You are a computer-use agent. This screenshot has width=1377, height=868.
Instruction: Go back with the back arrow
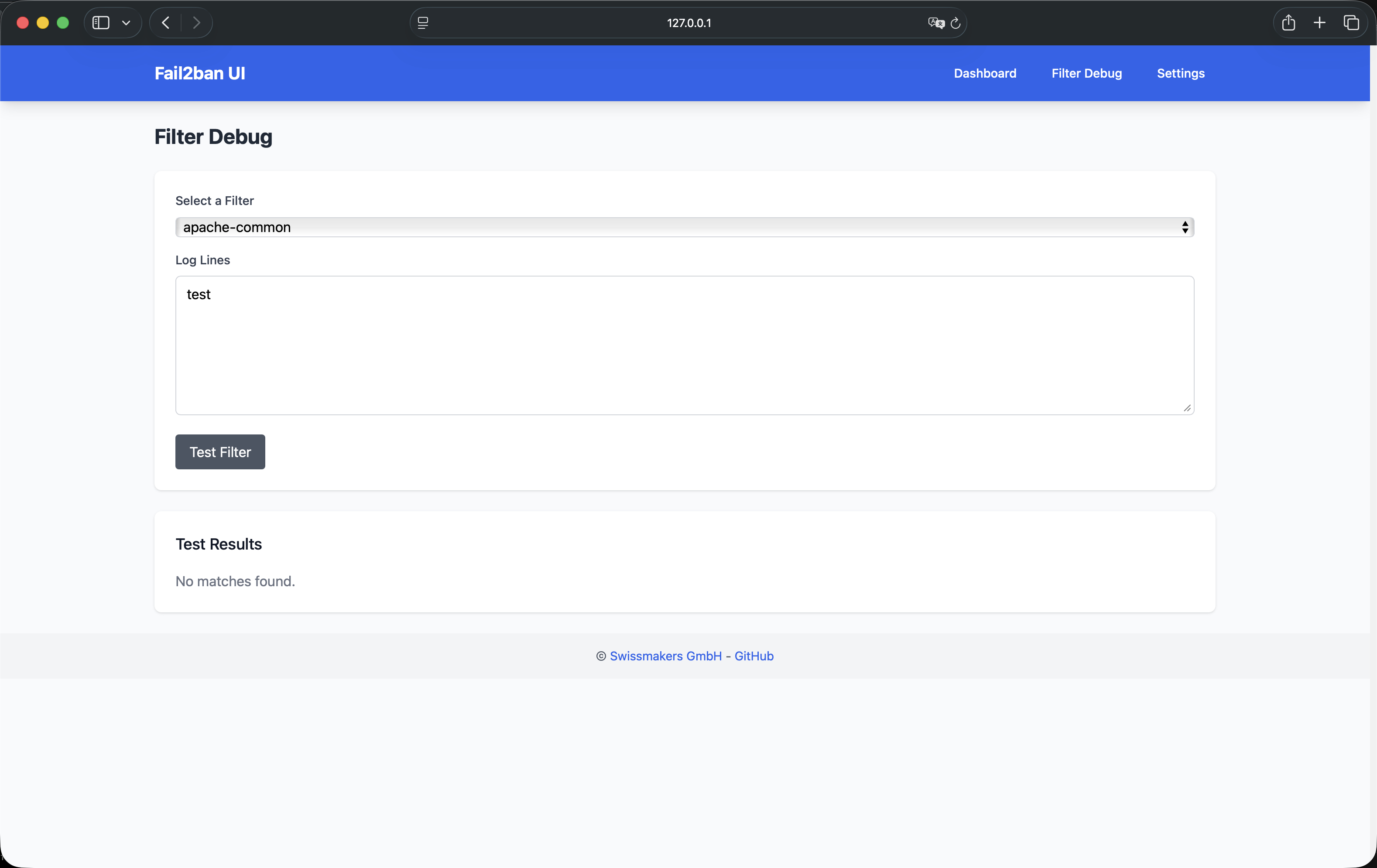coord(166,23)
